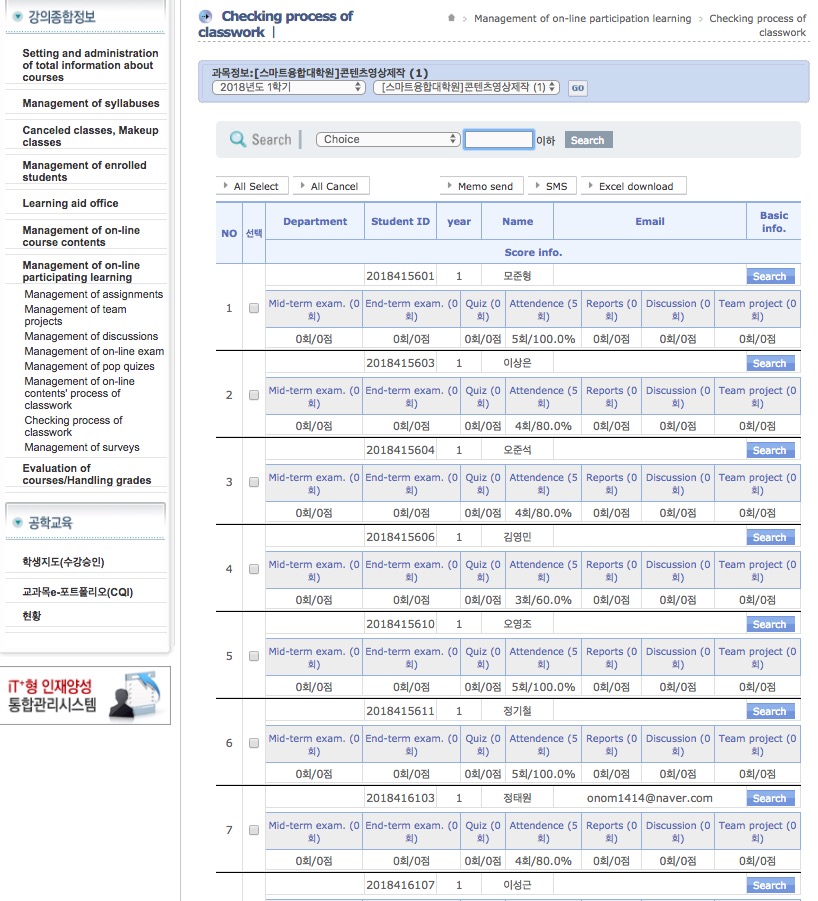Click the Department column header
This screenshot has width=818, height=901.
[315, 221]
